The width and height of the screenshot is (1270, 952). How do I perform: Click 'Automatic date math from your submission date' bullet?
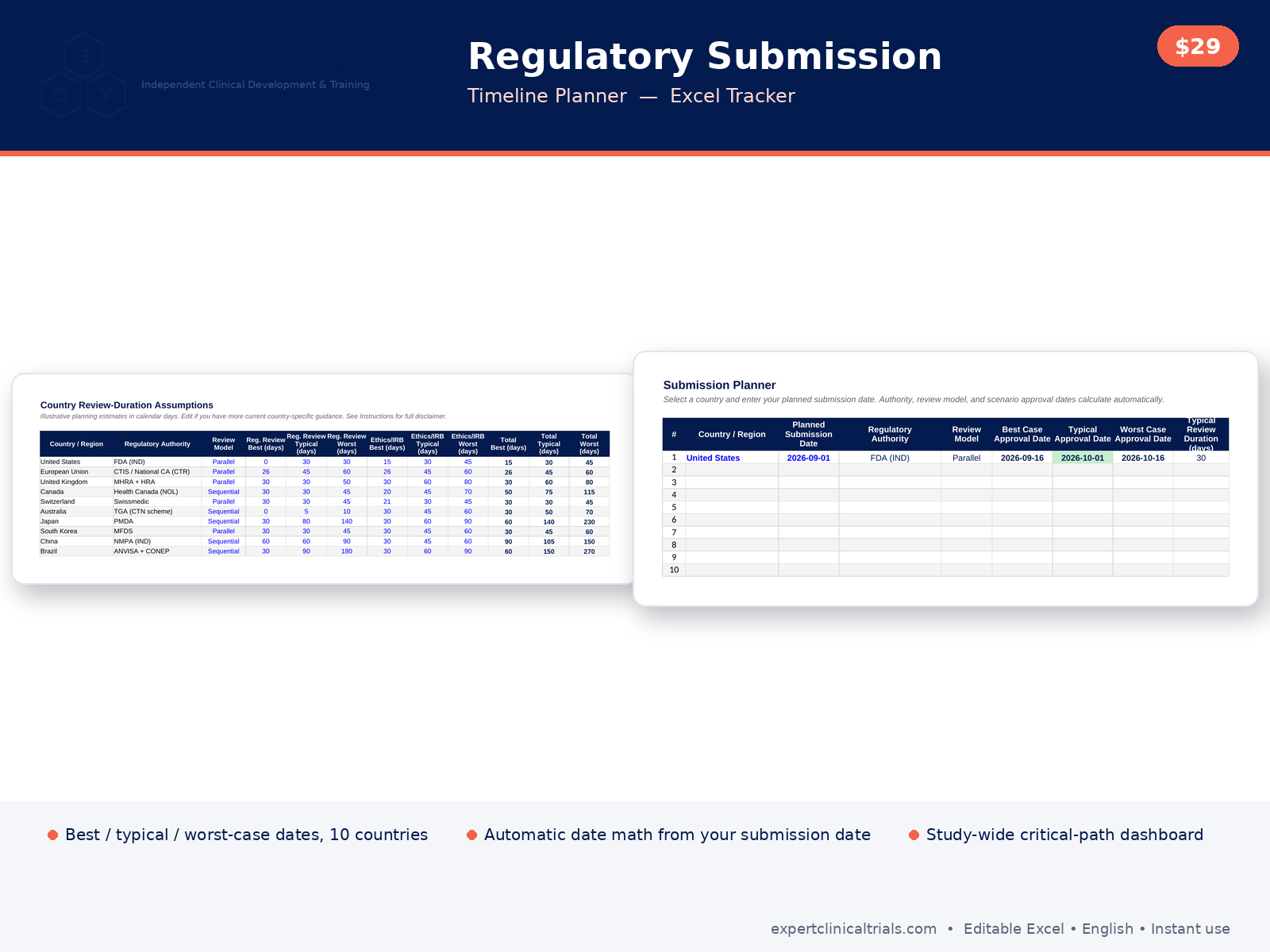[x=668, y=835]
